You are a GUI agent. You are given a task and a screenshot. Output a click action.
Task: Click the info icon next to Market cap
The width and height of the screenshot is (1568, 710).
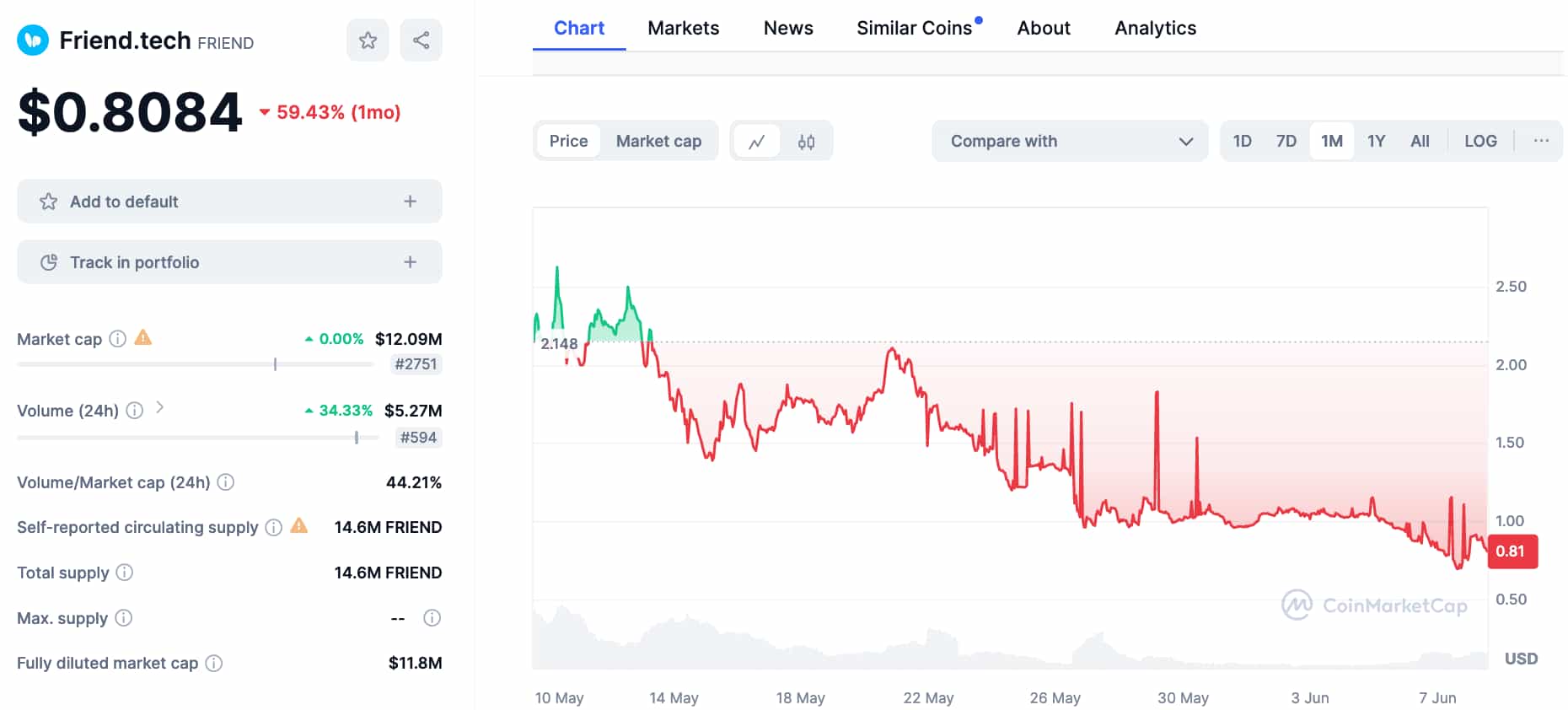118,339
